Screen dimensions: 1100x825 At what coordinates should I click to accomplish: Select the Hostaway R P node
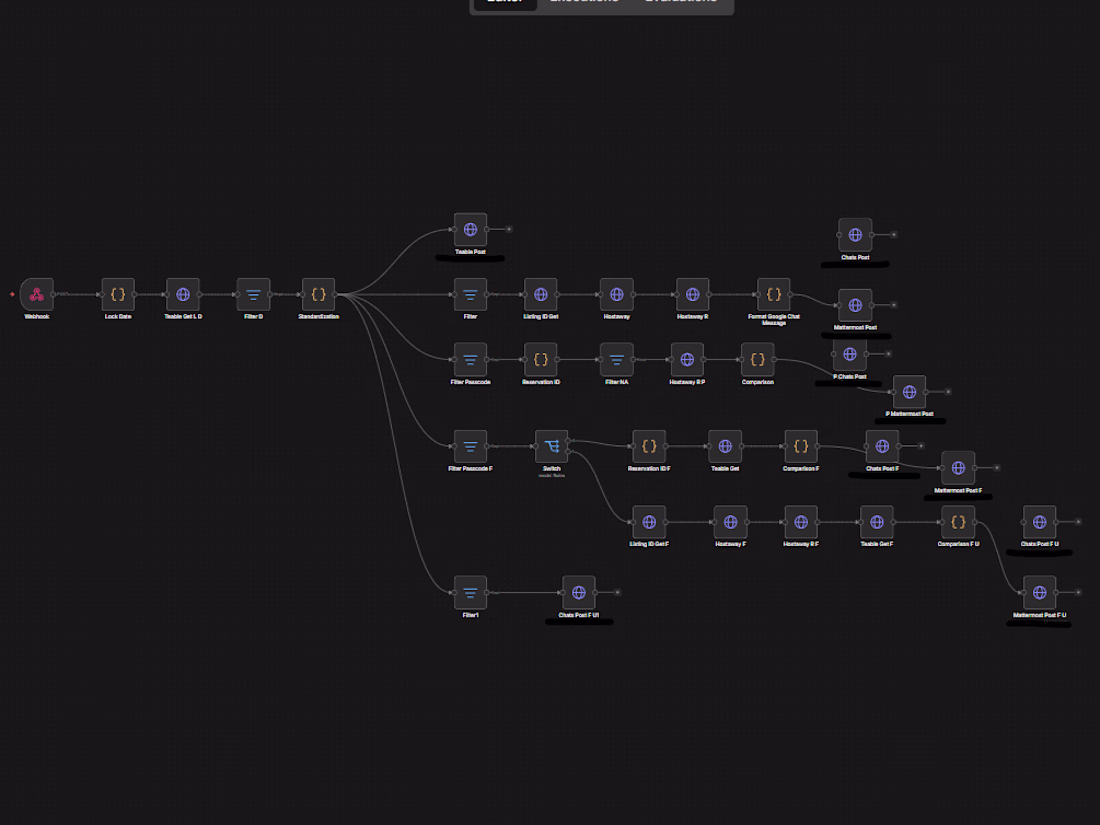click(688, 360)
